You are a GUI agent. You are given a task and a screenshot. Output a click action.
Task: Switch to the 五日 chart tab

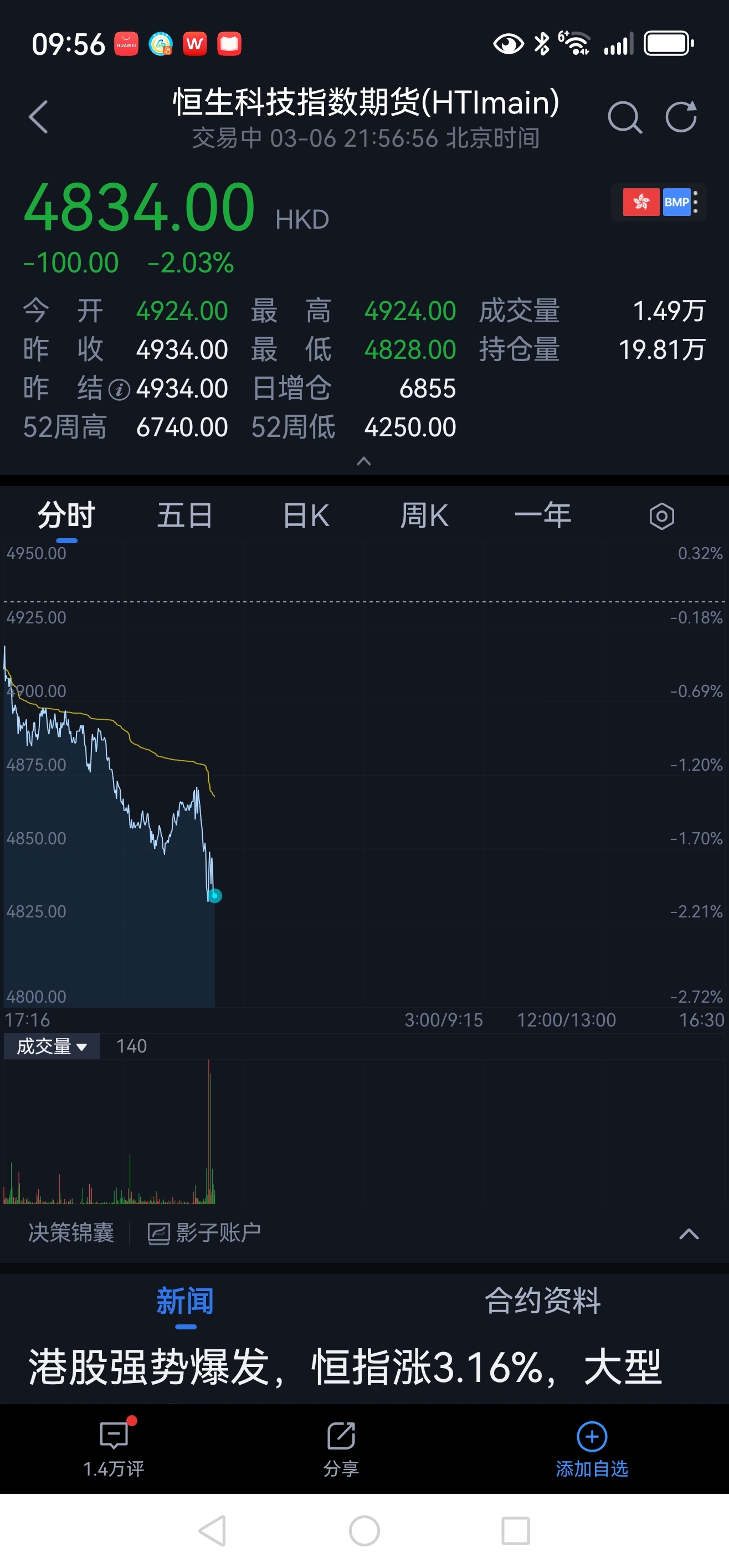[184, 516]
